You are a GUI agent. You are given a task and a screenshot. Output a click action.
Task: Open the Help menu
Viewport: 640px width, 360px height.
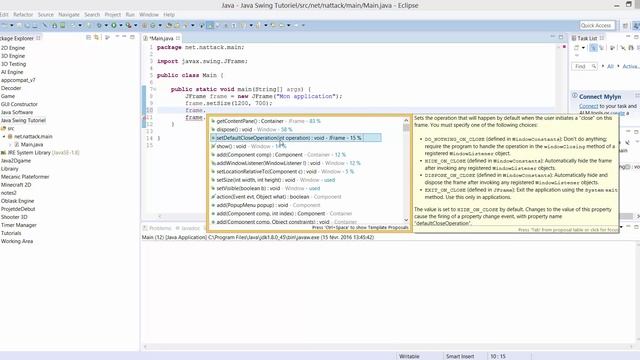point(169,14)
